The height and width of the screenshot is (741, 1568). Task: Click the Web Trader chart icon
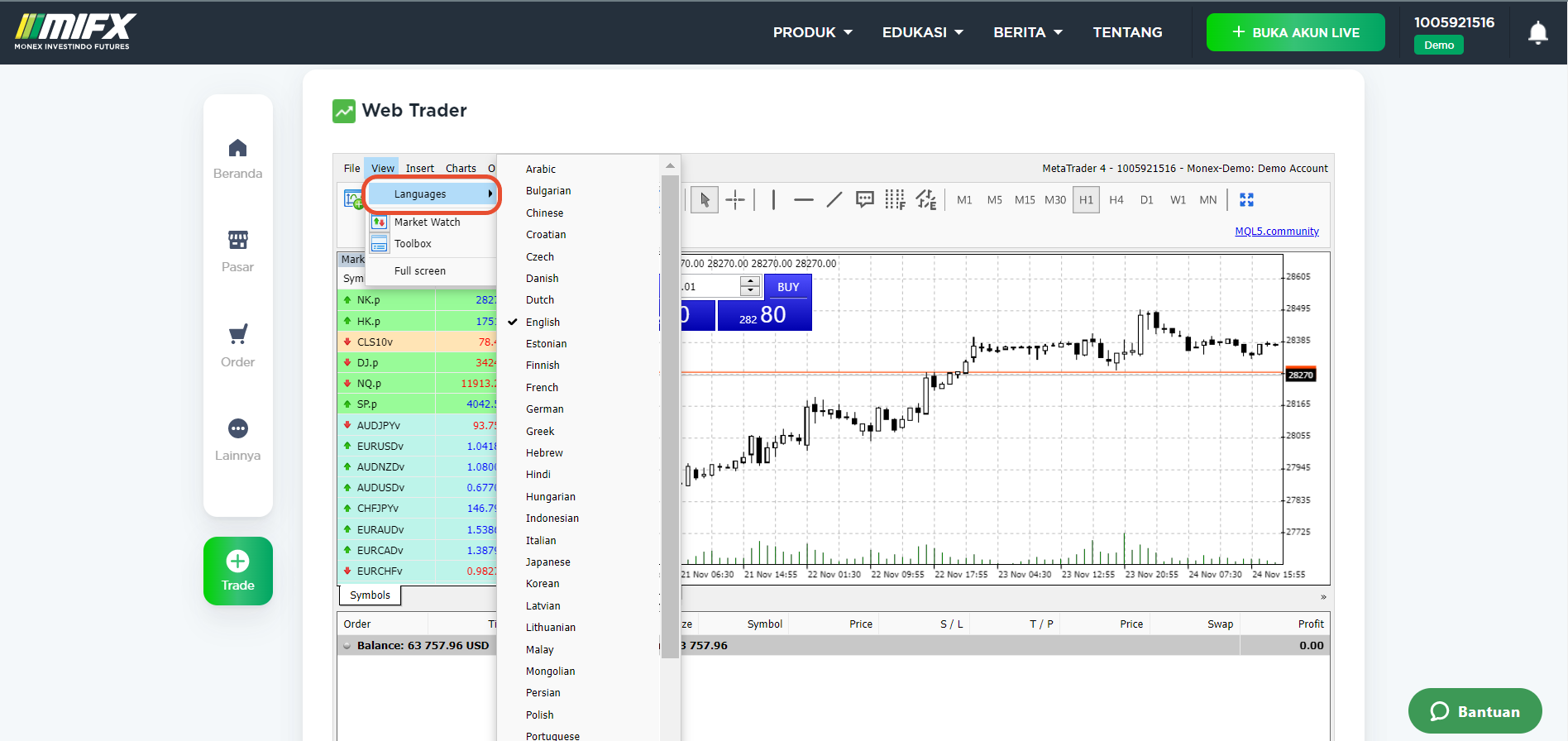344,111
